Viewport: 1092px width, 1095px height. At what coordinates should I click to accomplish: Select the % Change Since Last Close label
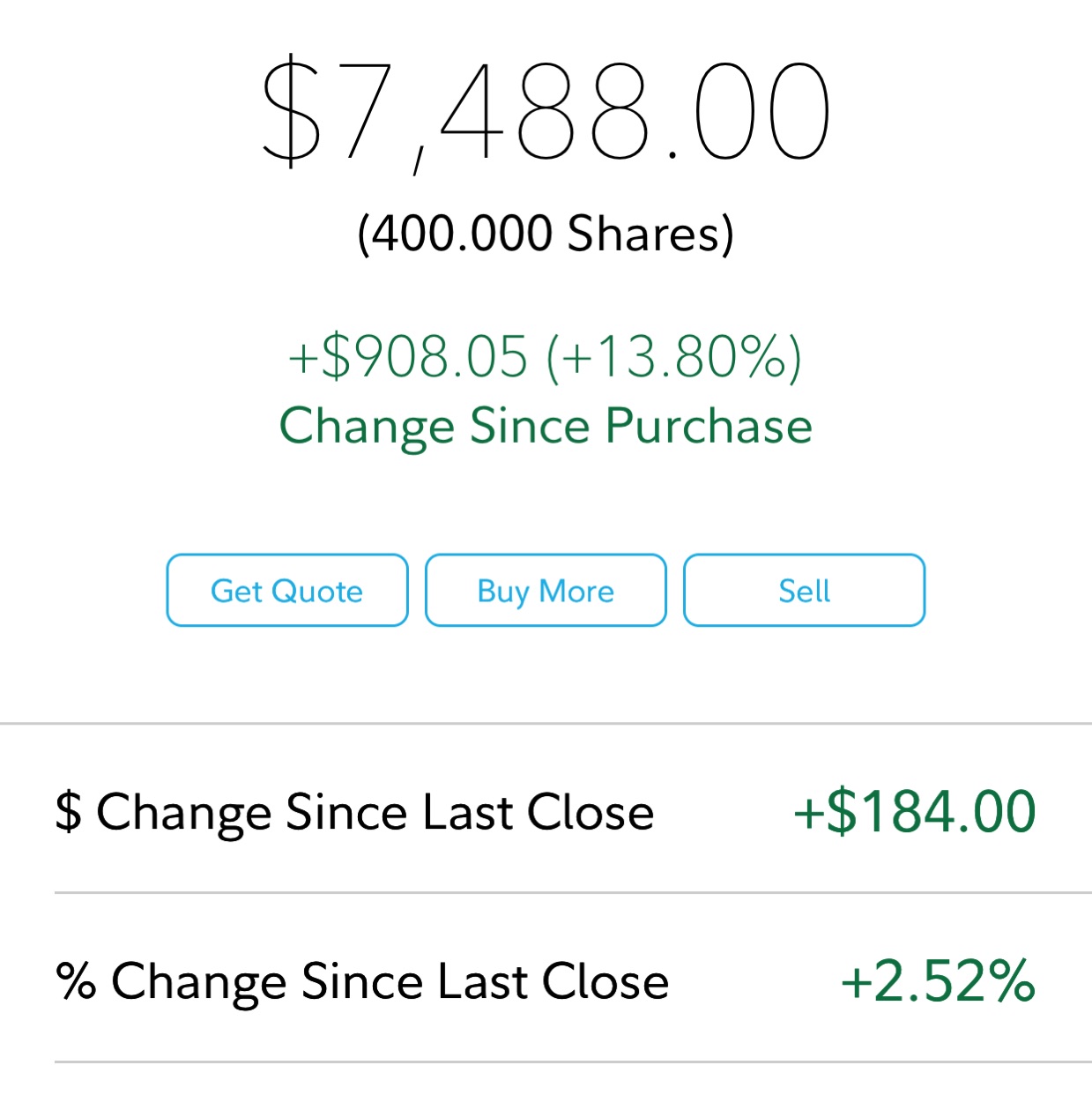click(x=362, y=981)
